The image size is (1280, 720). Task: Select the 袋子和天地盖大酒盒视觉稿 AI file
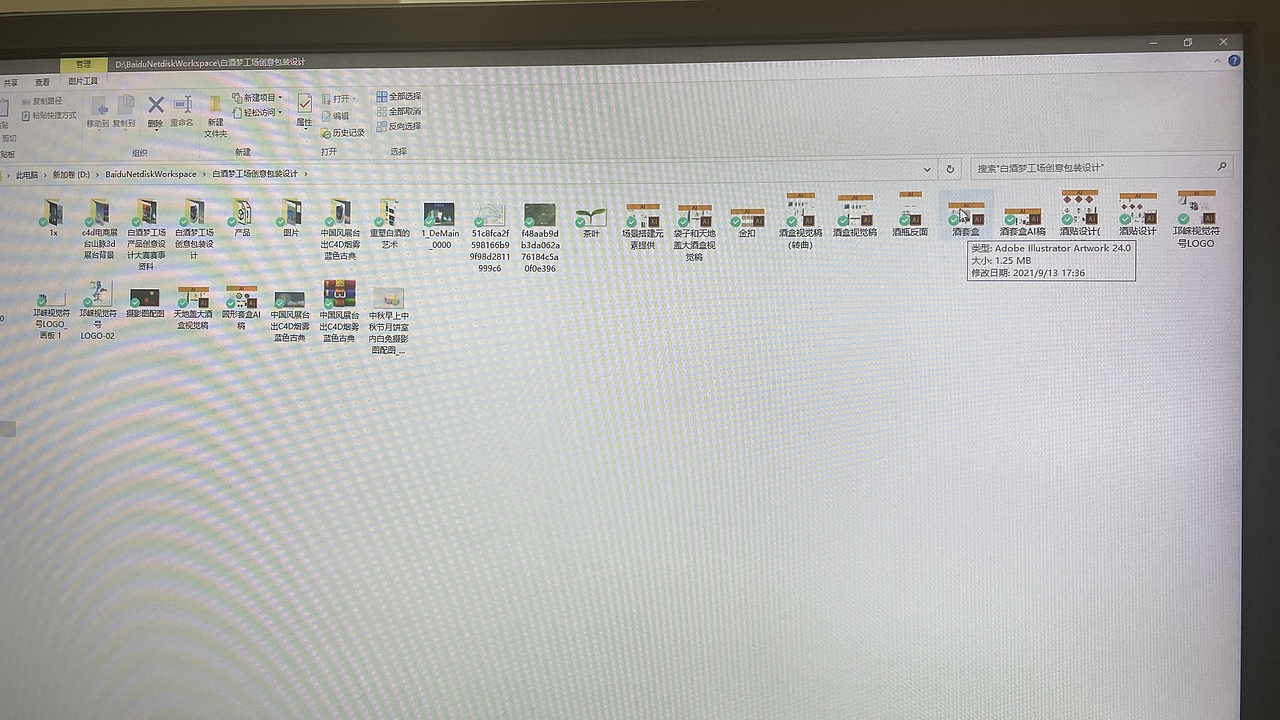click(694, 233)
